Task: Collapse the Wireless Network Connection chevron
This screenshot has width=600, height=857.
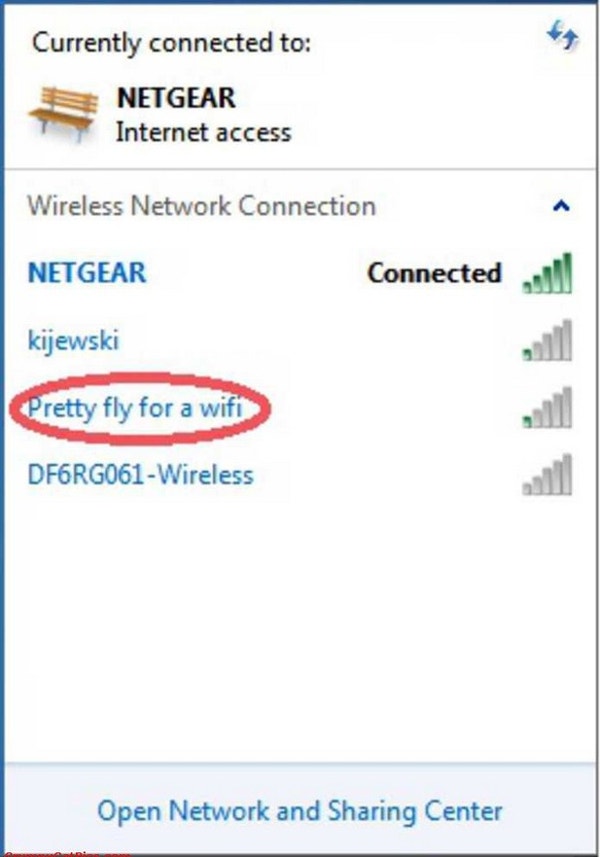Action: (561, 206)
